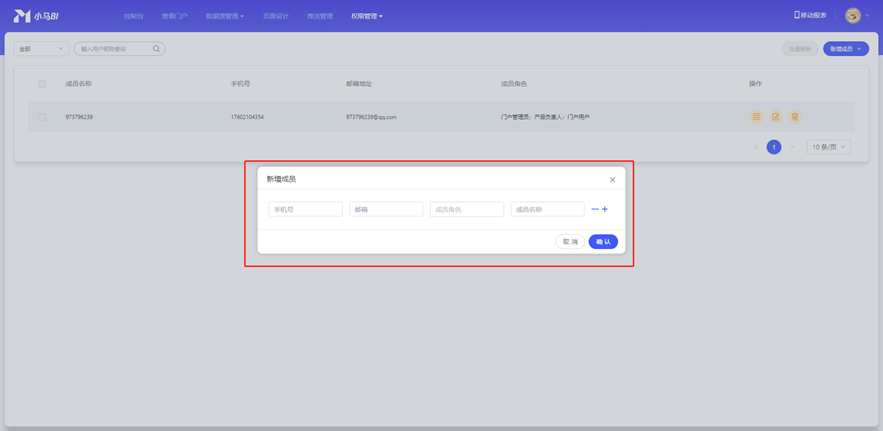Close the 新增成员 dialog with the X

point(613,179)
